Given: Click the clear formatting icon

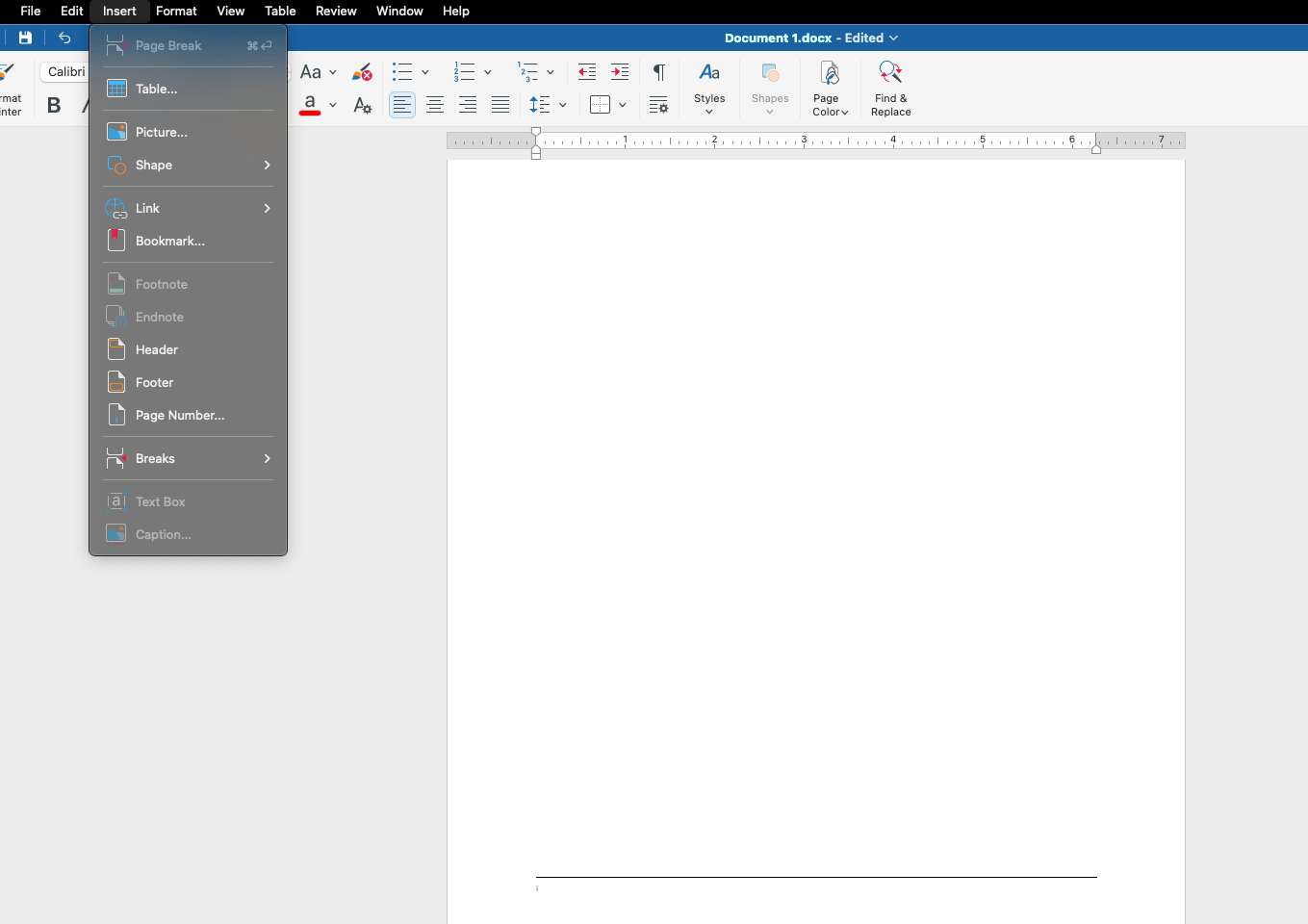Looking at the screenshot, I should pyautogui.click(x=362, y=71).
